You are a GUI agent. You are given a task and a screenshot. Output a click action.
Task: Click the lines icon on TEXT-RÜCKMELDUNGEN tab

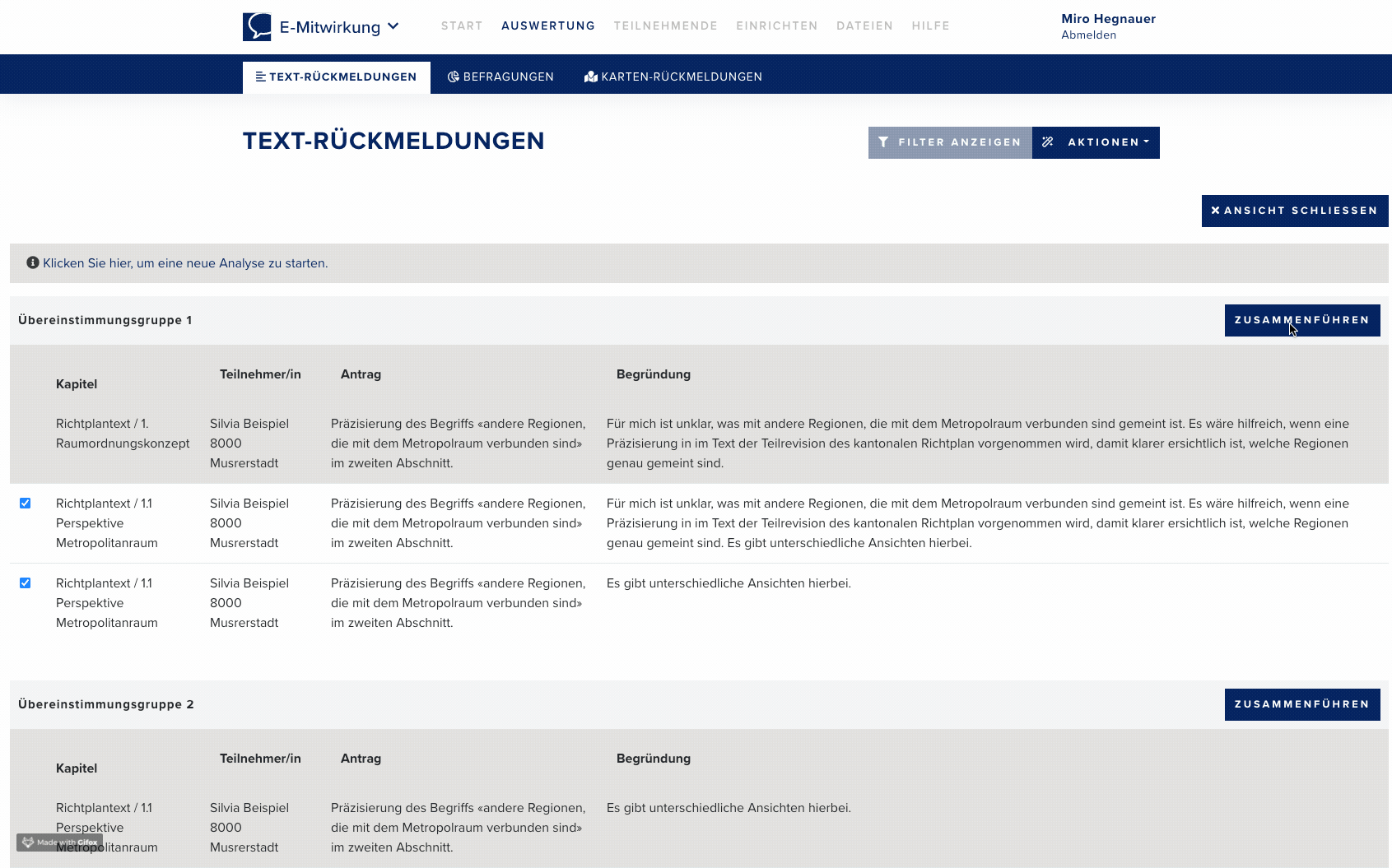click(x=260, y=77)
